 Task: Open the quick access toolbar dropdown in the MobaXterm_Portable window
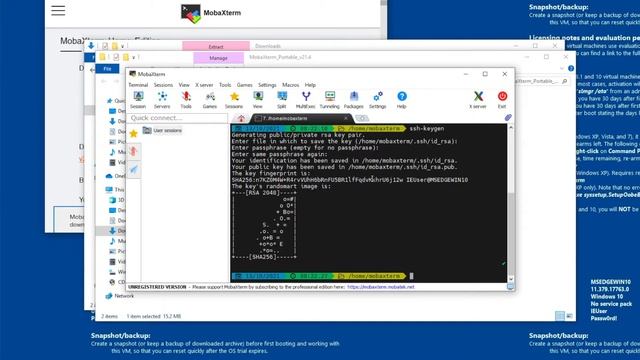[x=133, y=57]
